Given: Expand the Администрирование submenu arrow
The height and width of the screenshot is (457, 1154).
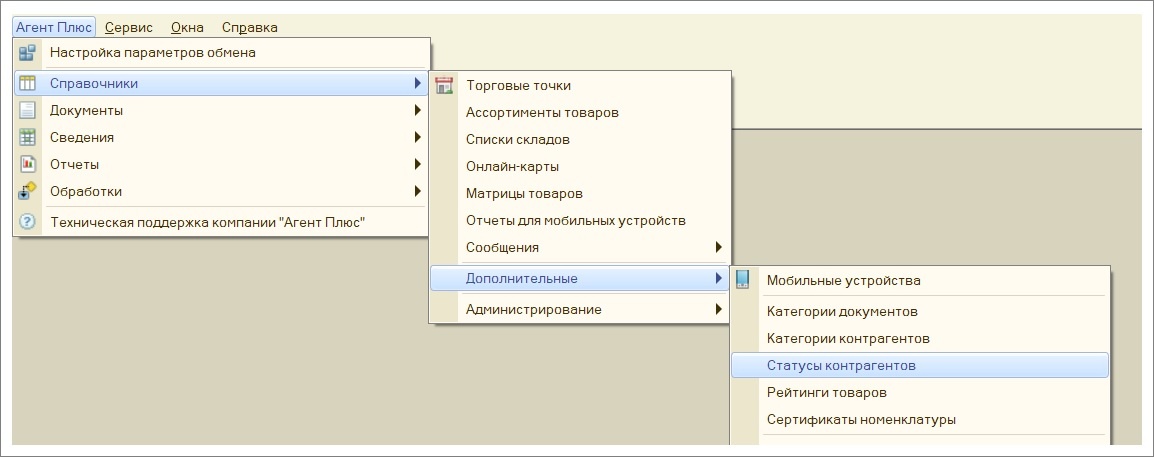Looking at the screenshot, I should (718, 309).
